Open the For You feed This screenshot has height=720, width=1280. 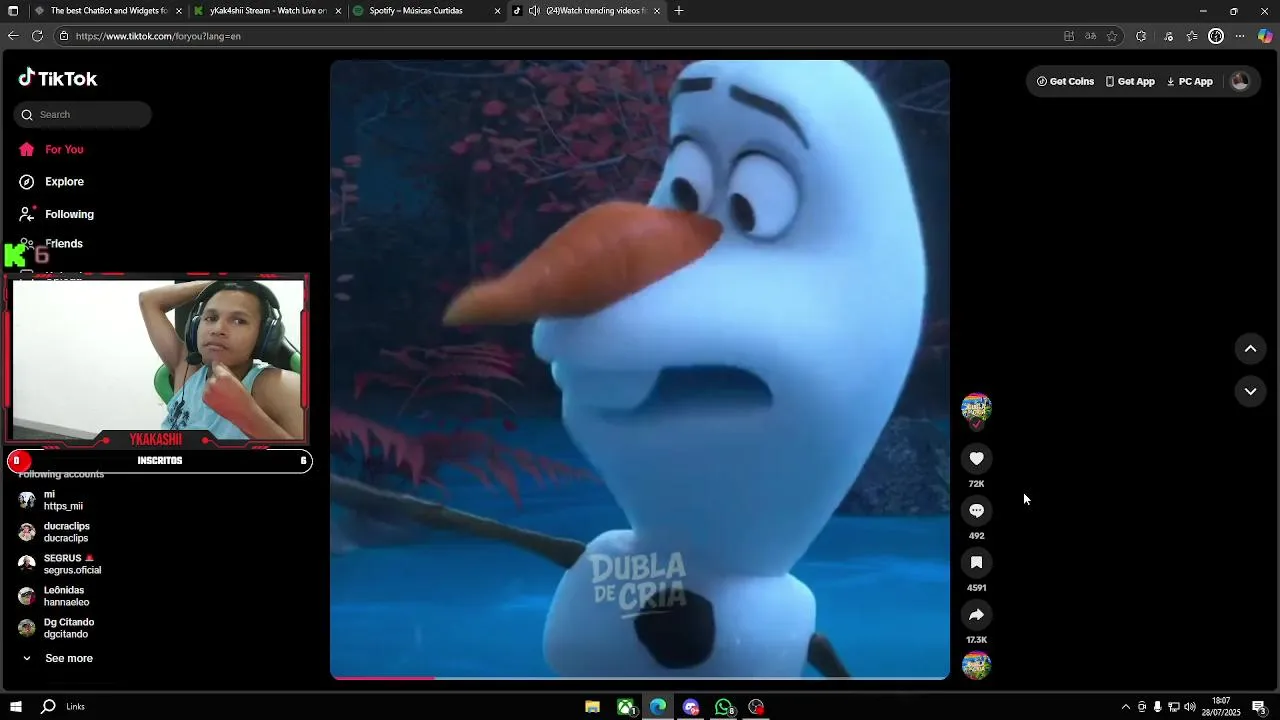tap(51, 150)
